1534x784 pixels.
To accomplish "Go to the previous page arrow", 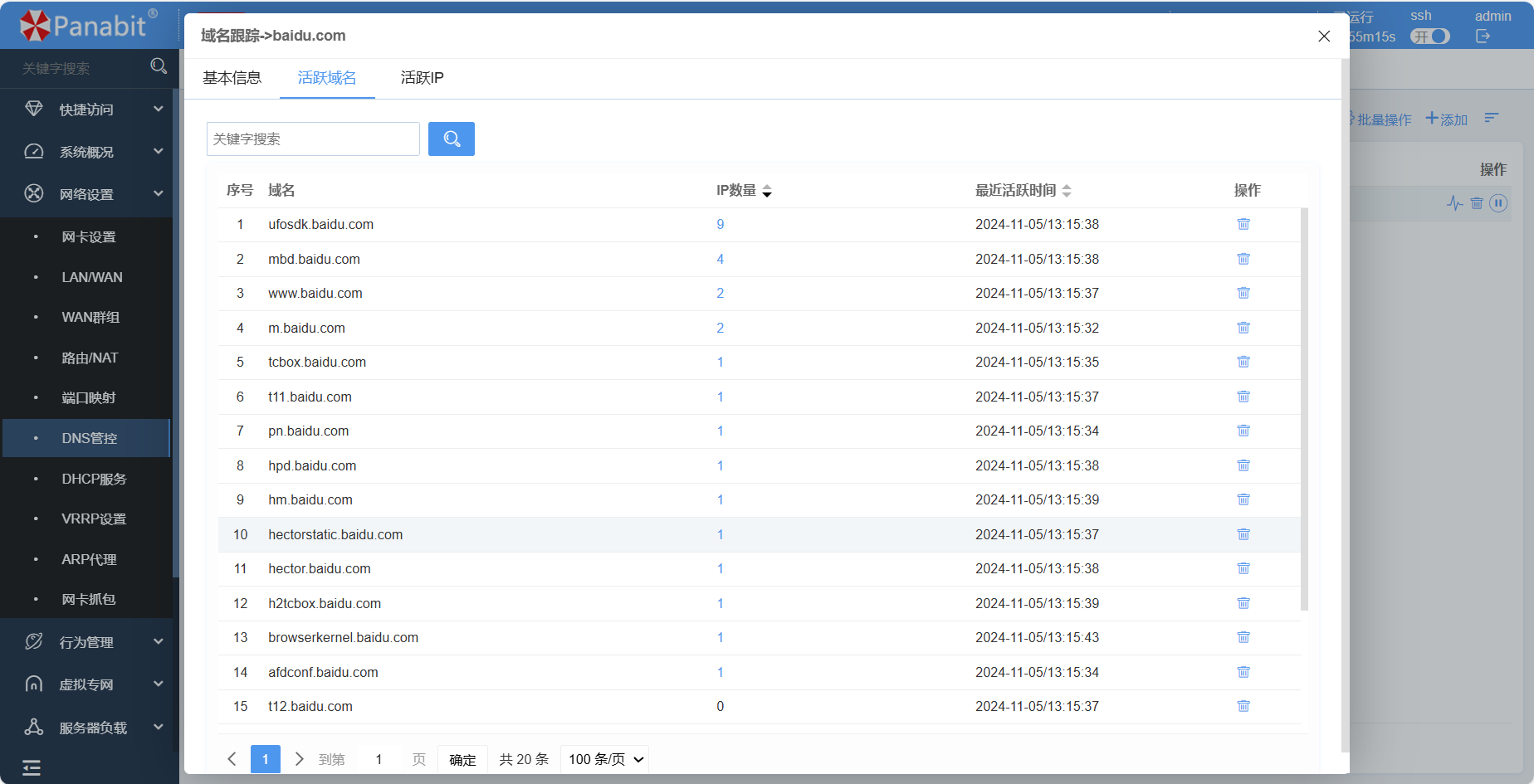I will [x=232, y=759].
